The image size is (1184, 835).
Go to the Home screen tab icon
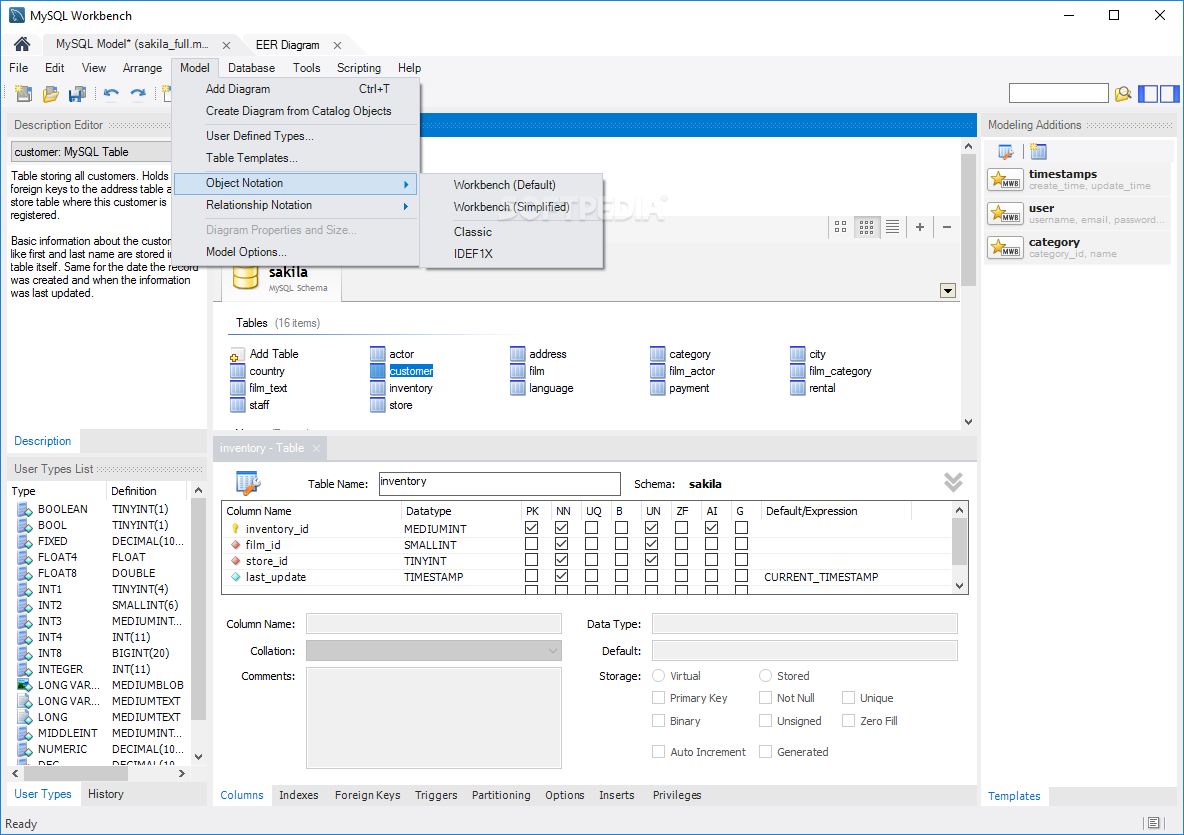pos(22,45)
